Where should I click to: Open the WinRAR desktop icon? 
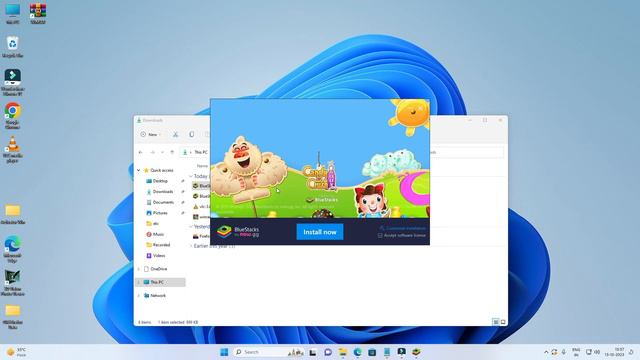[38, 14]
